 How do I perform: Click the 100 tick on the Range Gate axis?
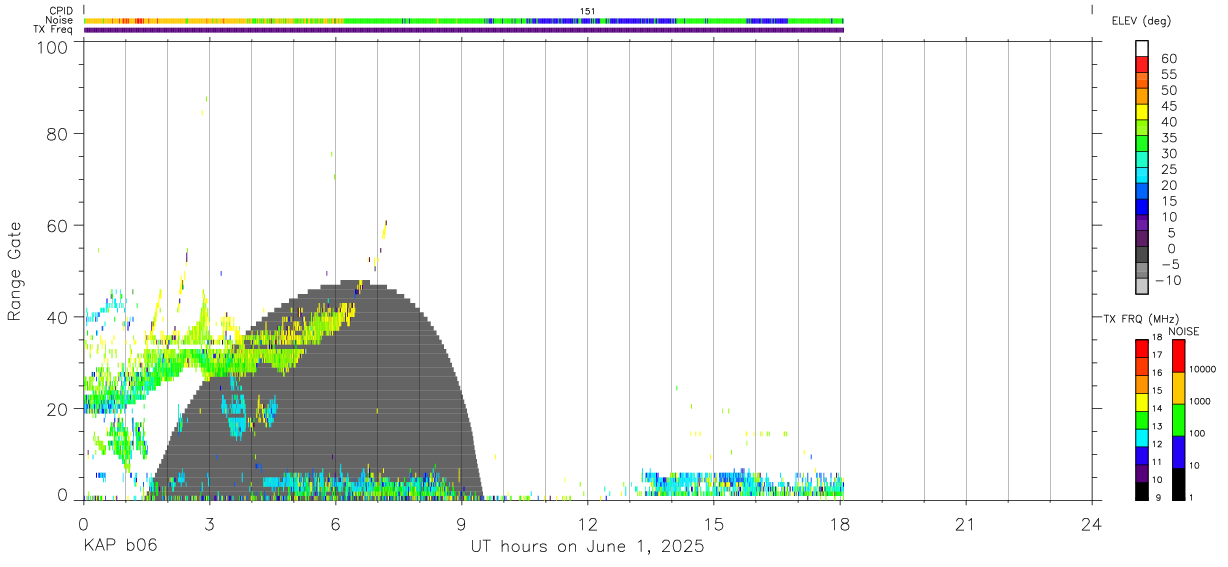pos(52,46)
